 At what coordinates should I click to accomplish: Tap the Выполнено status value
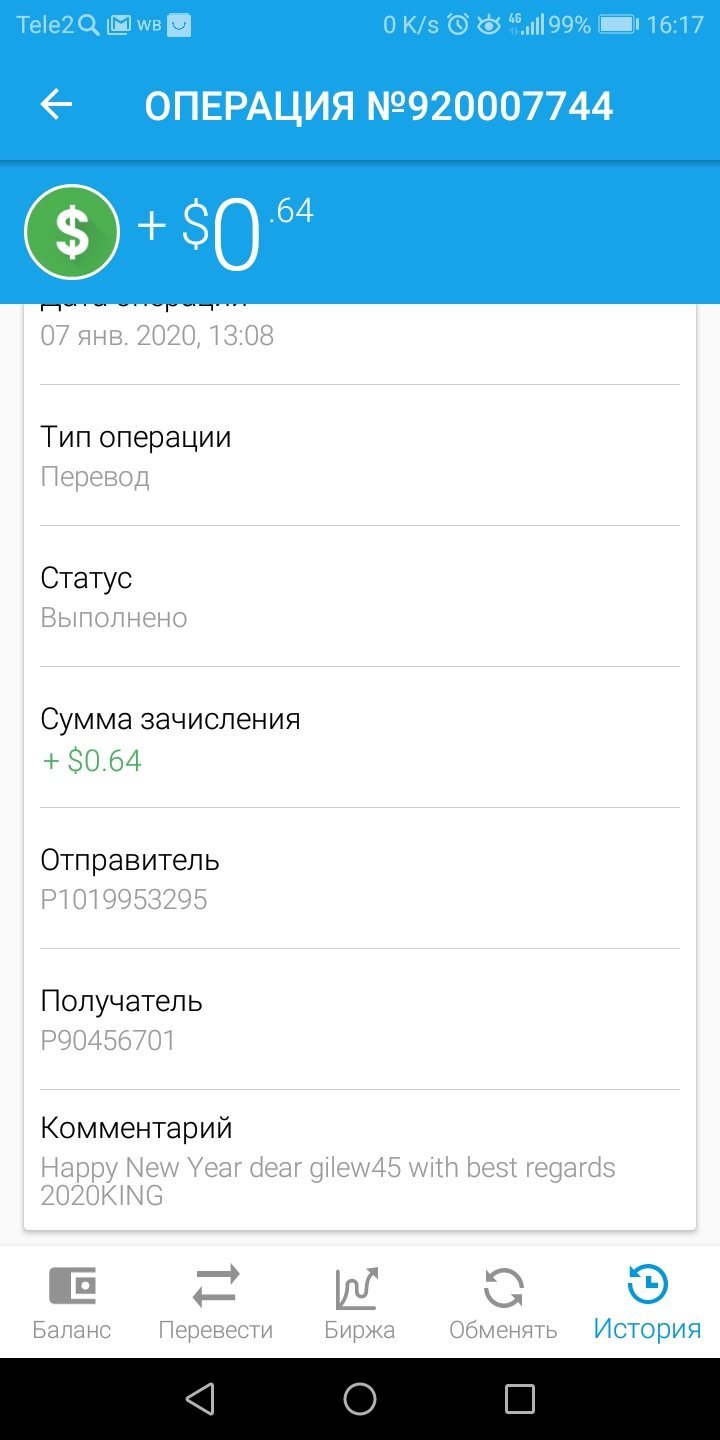tap(114, 618)
